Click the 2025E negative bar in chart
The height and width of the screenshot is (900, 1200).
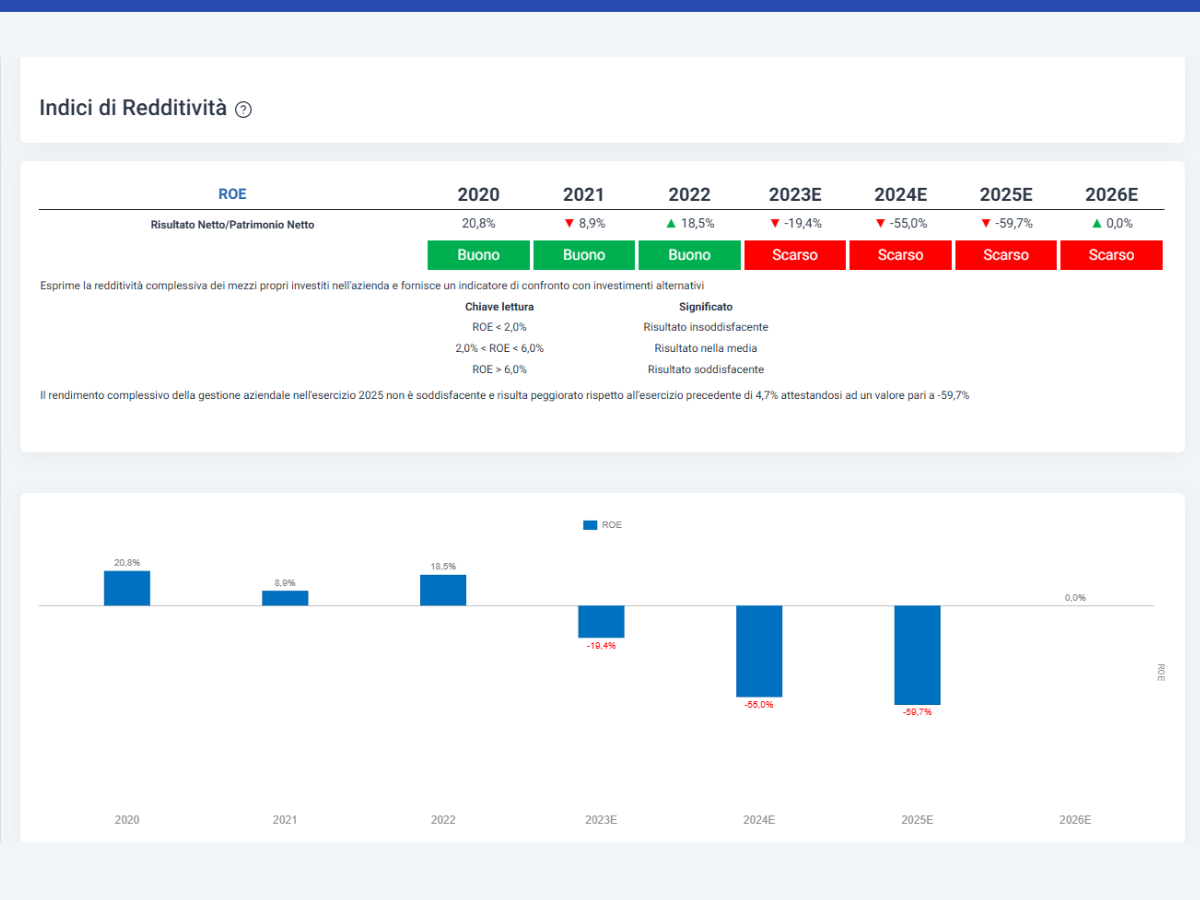click(x=917, y=655)
